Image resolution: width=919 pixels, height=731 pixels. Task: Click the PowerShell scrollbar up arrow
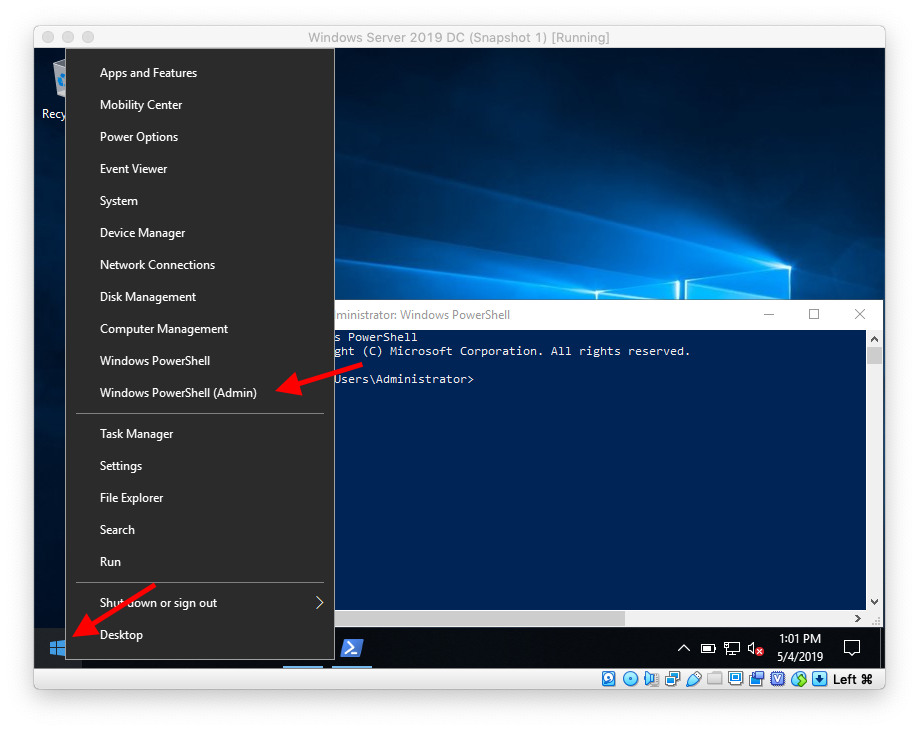point(874,337)
